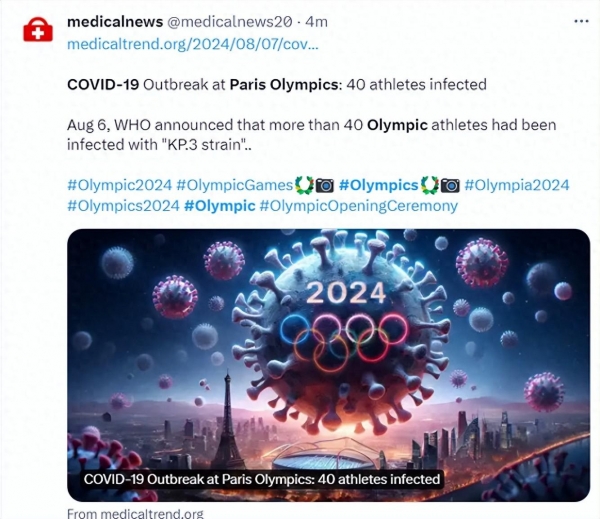Screen dimensions: 600x519
Task: Click the image caption overlay about 40 athletes
Action: [x=261, y=479]
